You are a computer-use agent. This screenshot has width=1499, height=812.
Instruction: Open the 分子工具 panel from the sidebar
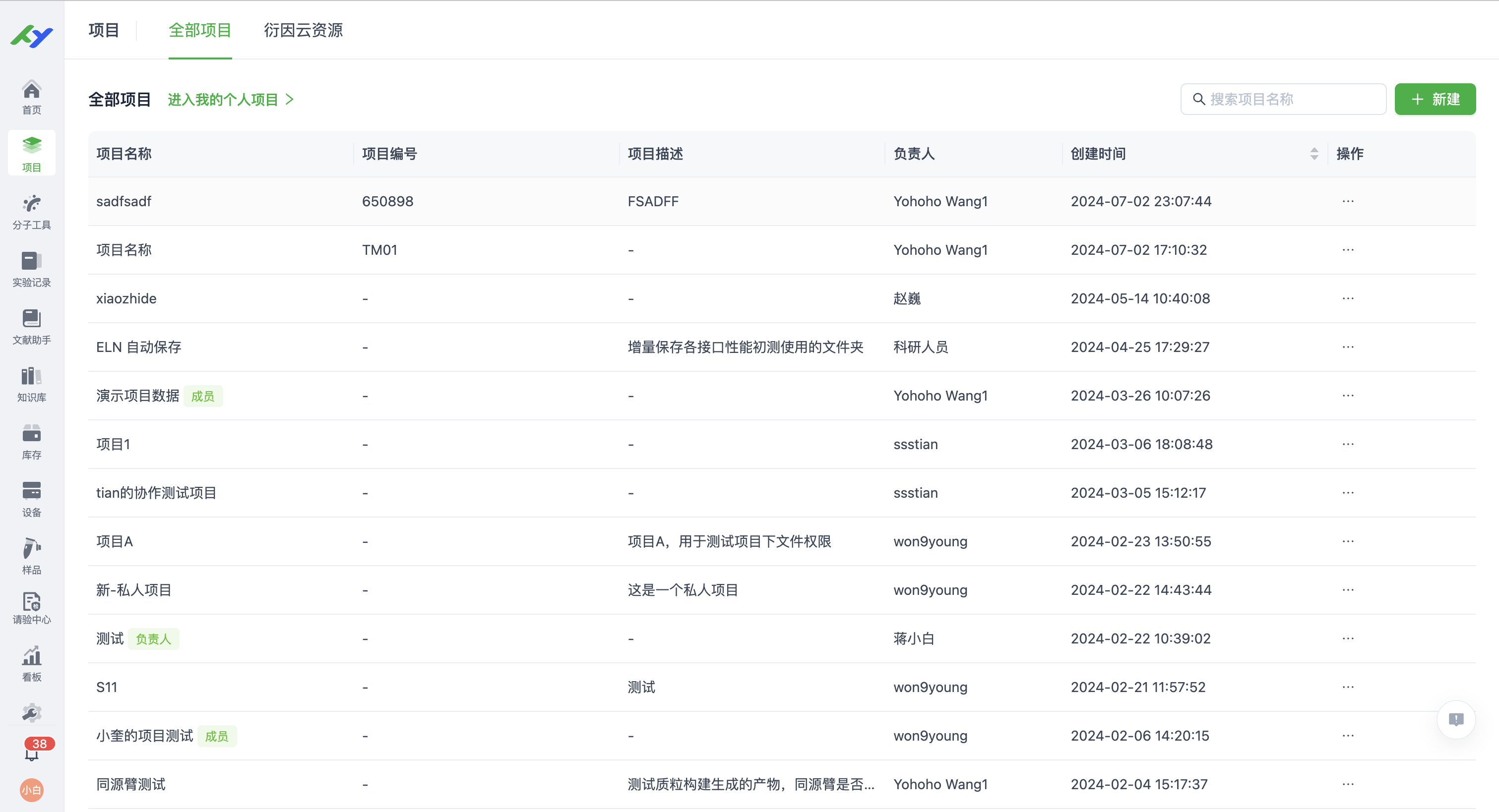pyautogui.click(x=31, y=211)
